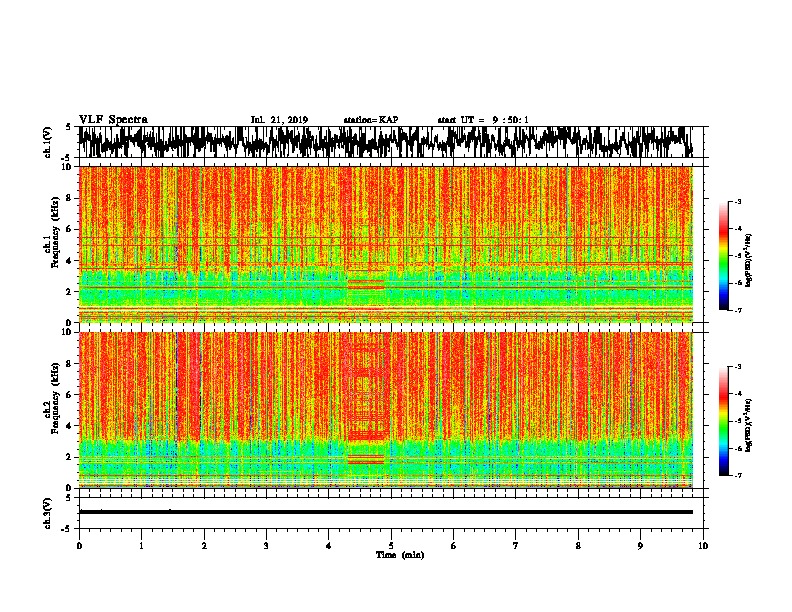Click the ch.2 "Frequency (kHz)" axis label
The width and height of the screenshot is (792, 612).
(x=55, y=398)
